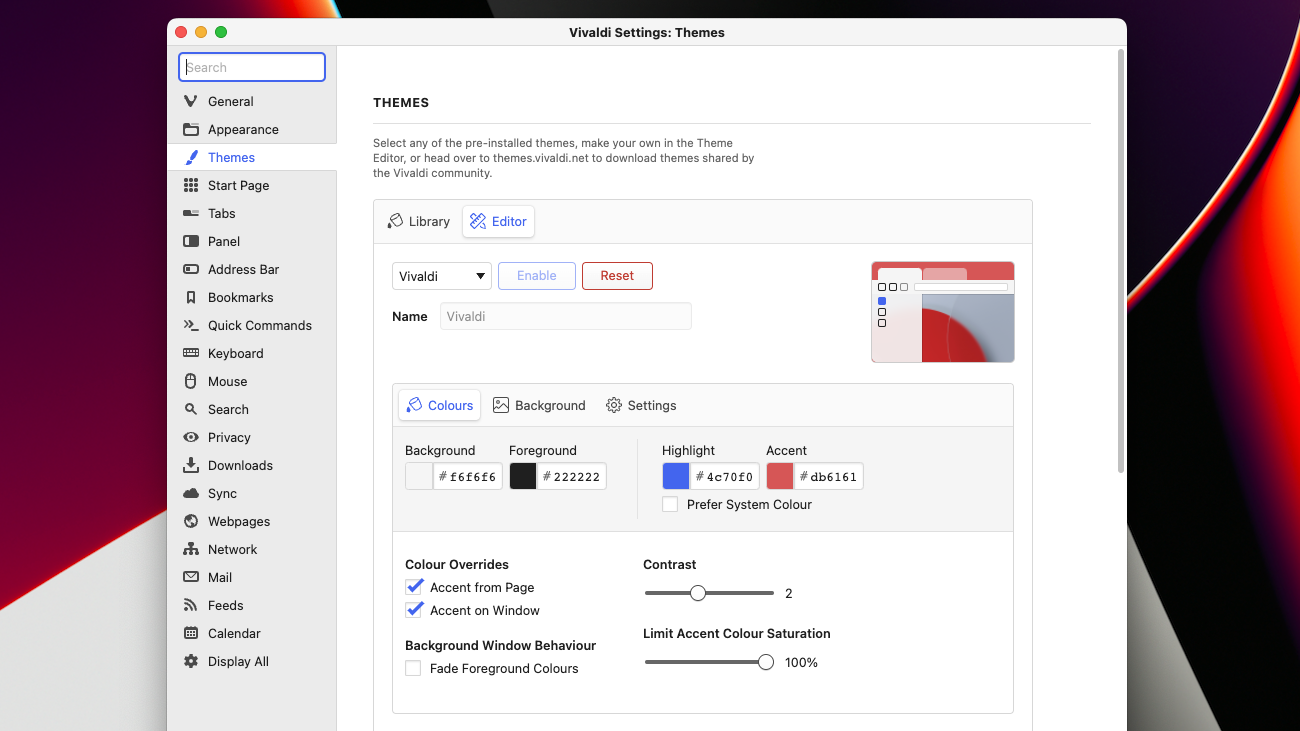1300x731 pixels.
Task: Click the Panel icon in sidebar
Action: point(190,241)
